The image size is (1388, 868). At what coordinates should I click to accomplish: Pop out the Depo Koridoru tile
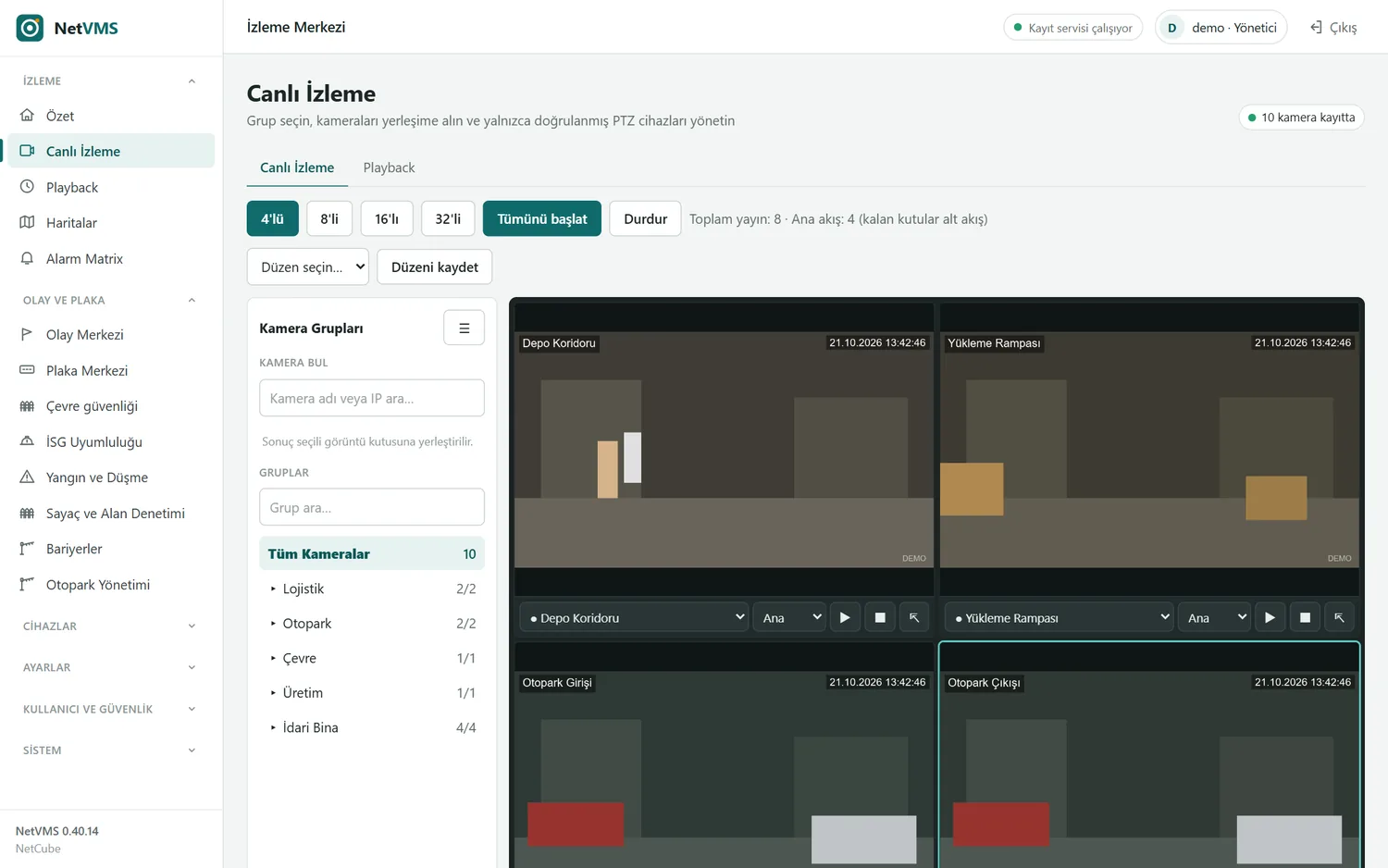(x=914, y=617)
